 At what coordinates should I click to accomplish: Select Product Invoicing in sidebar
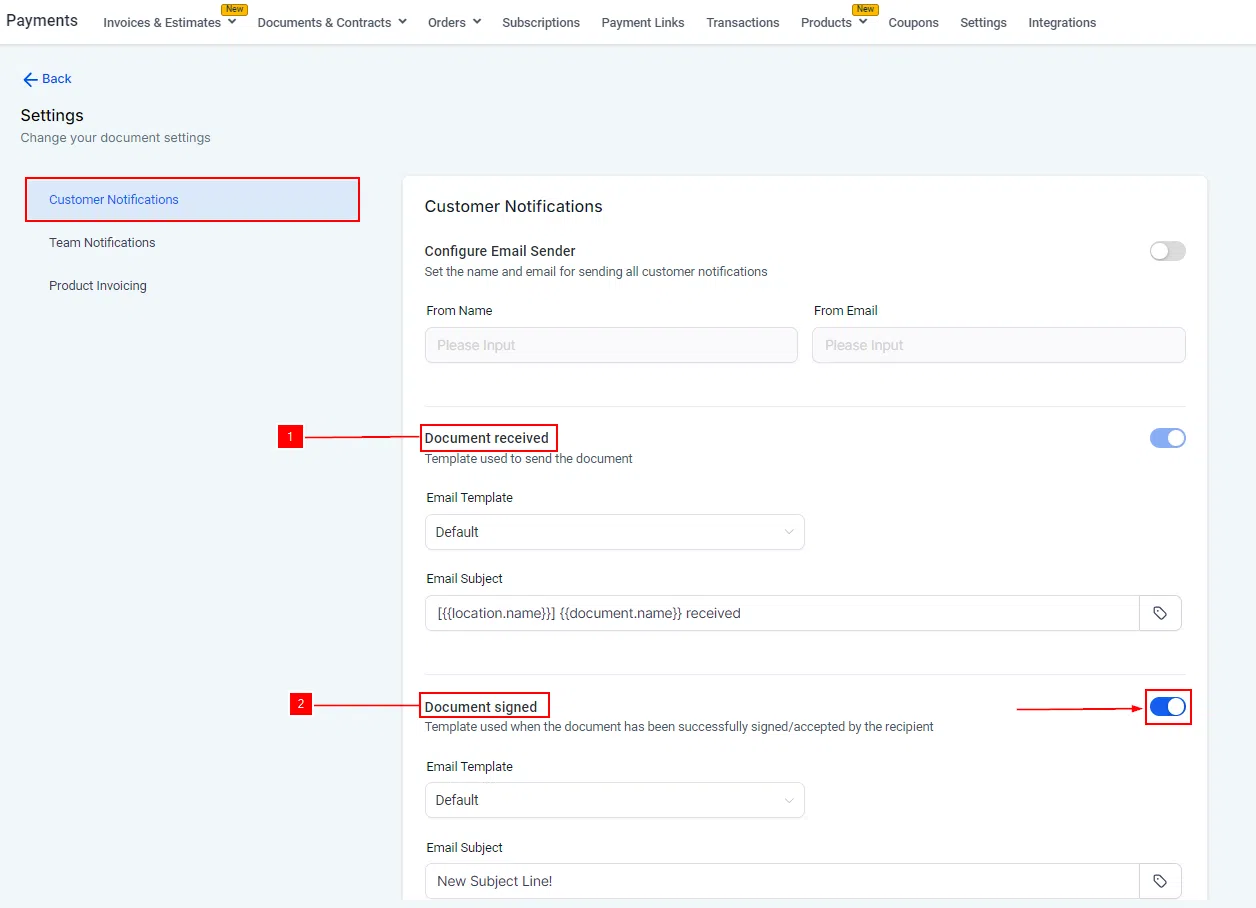coord(98,285)
